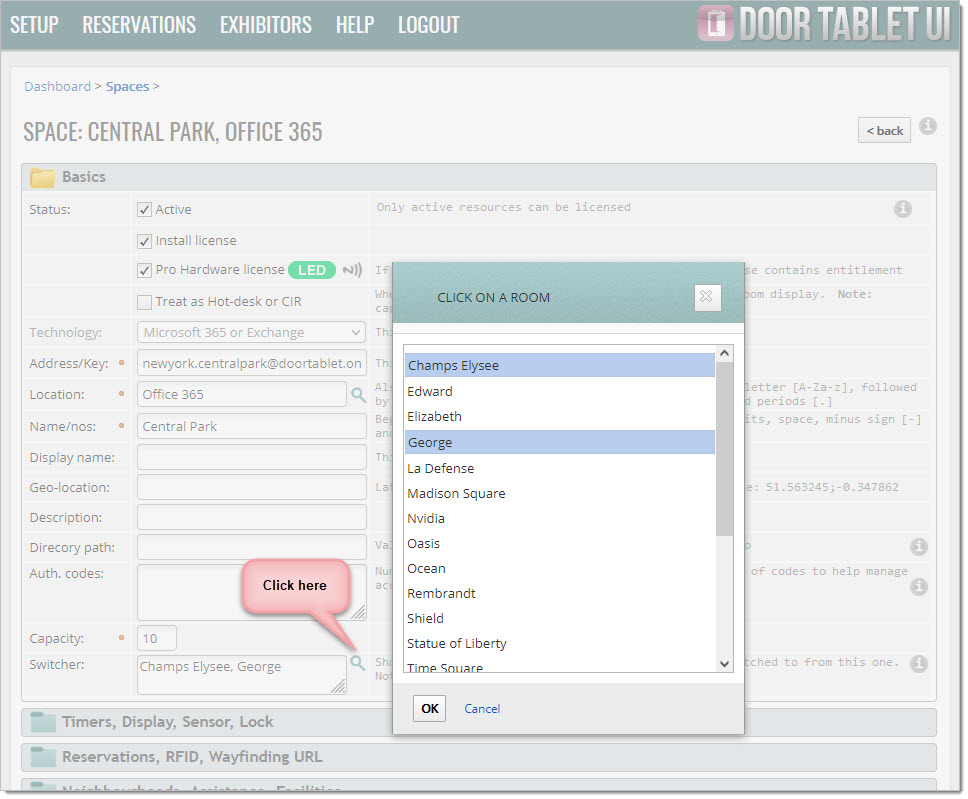The image size is (968, 799).
Task: Expand Reservations, RFID, Wayfinding URL section
Action: click(192, 757)
